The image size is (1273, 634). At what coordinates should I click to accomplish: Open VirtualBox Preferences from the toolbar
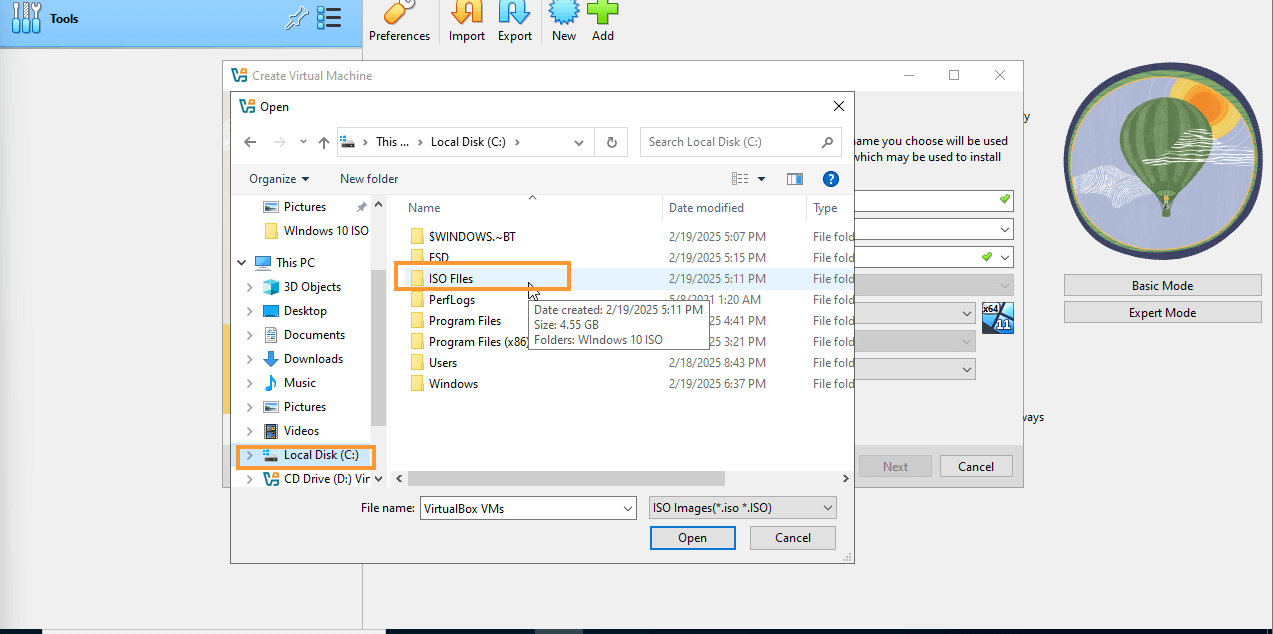click(399, 22)
